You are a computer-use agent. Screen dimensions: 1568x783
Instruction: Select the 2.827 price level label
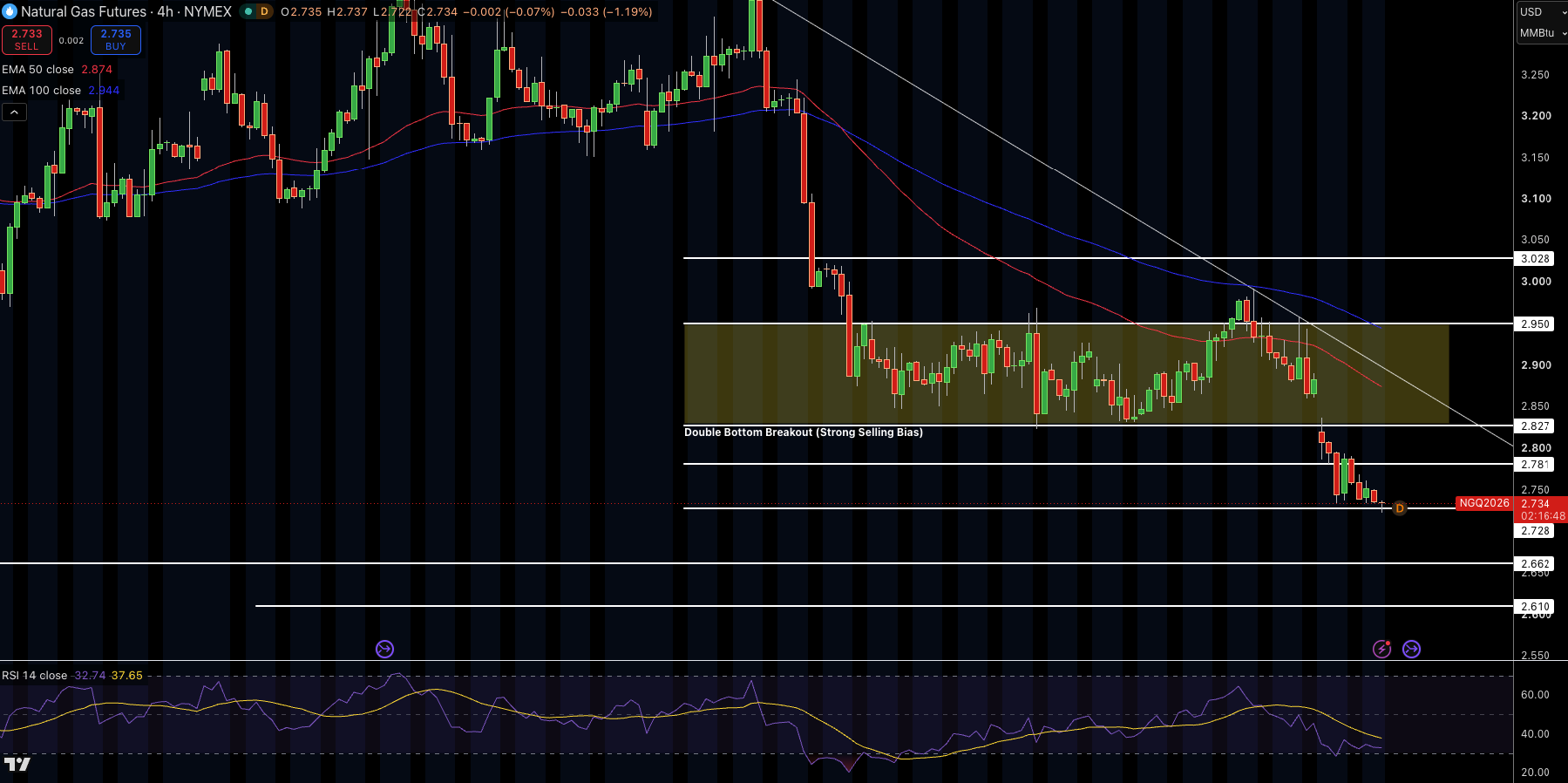(x=1535, y=426)
